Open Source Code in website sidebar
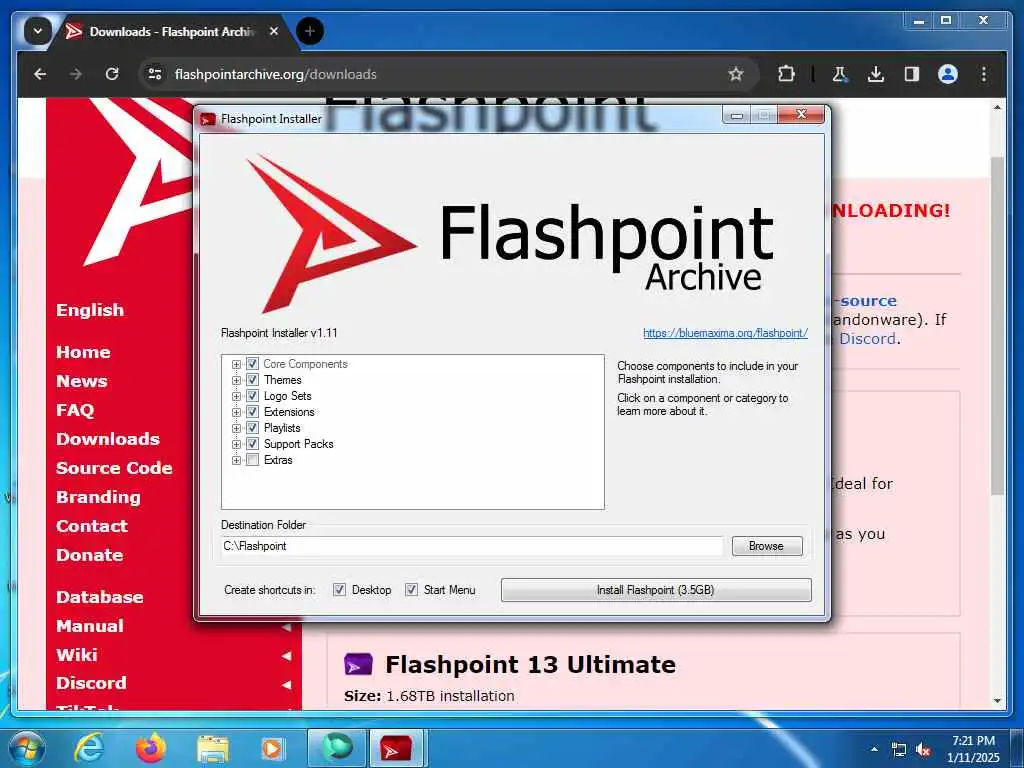 point(114,468)
